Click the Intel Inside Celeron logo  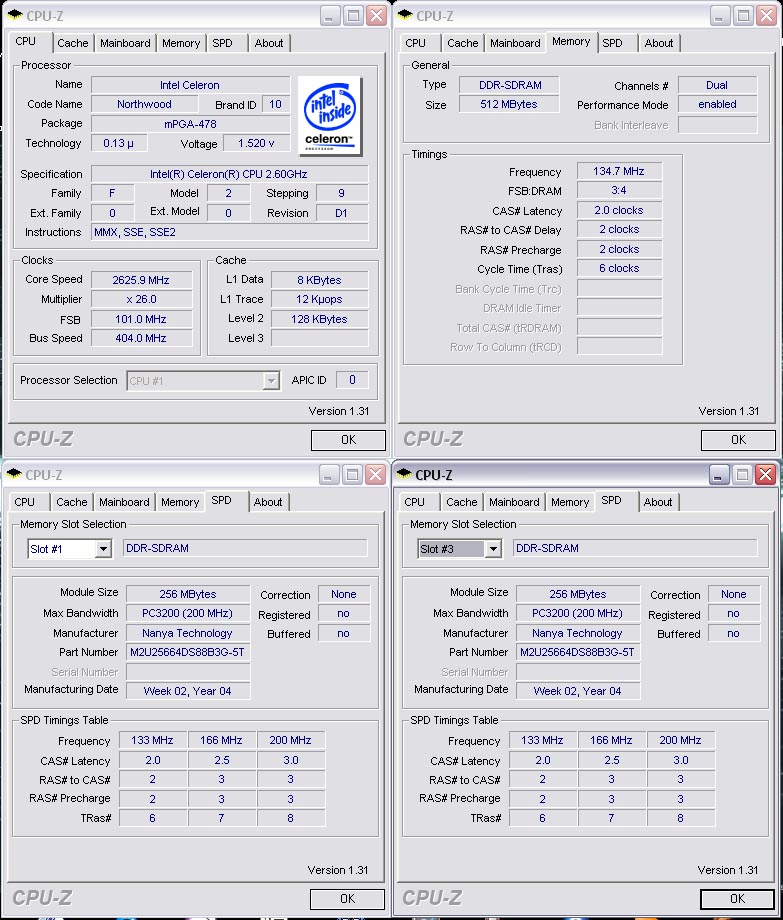[x=330, y=116]
